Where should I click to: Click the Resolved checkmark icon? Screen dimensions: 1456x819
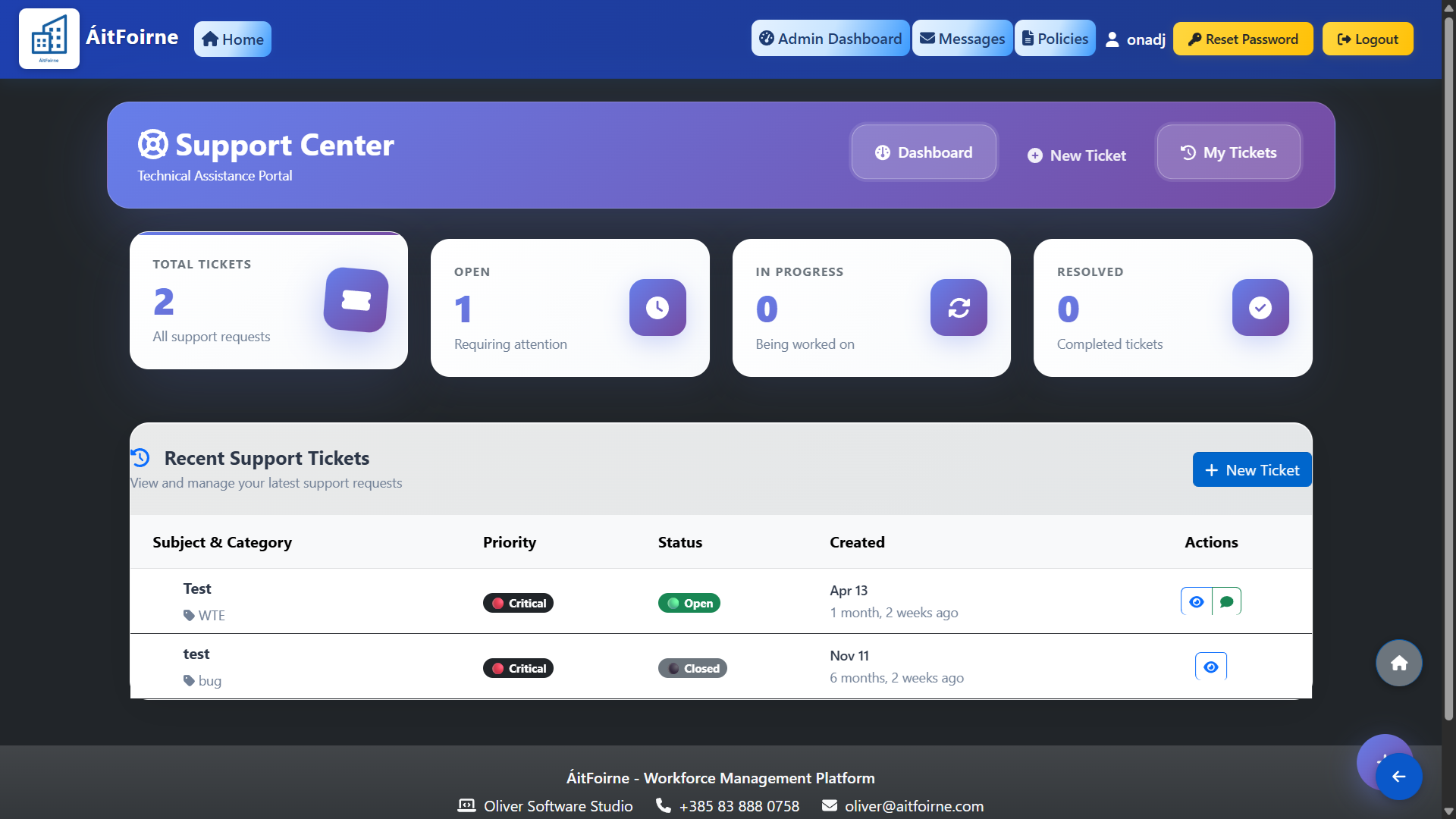(x=1260, y=307)
